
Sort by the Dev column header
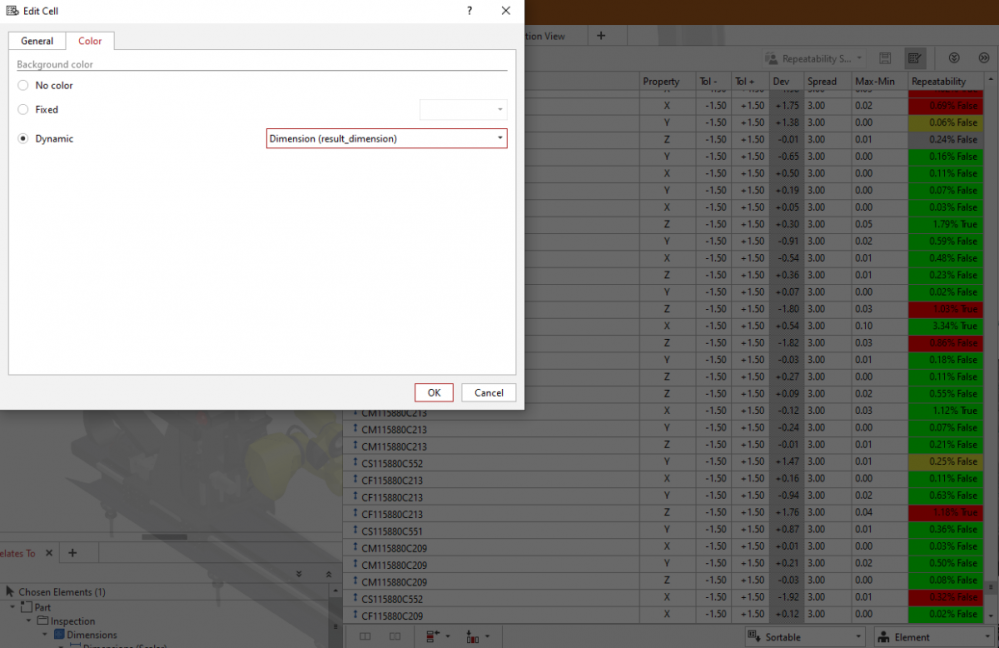click(x=786, y=82)
